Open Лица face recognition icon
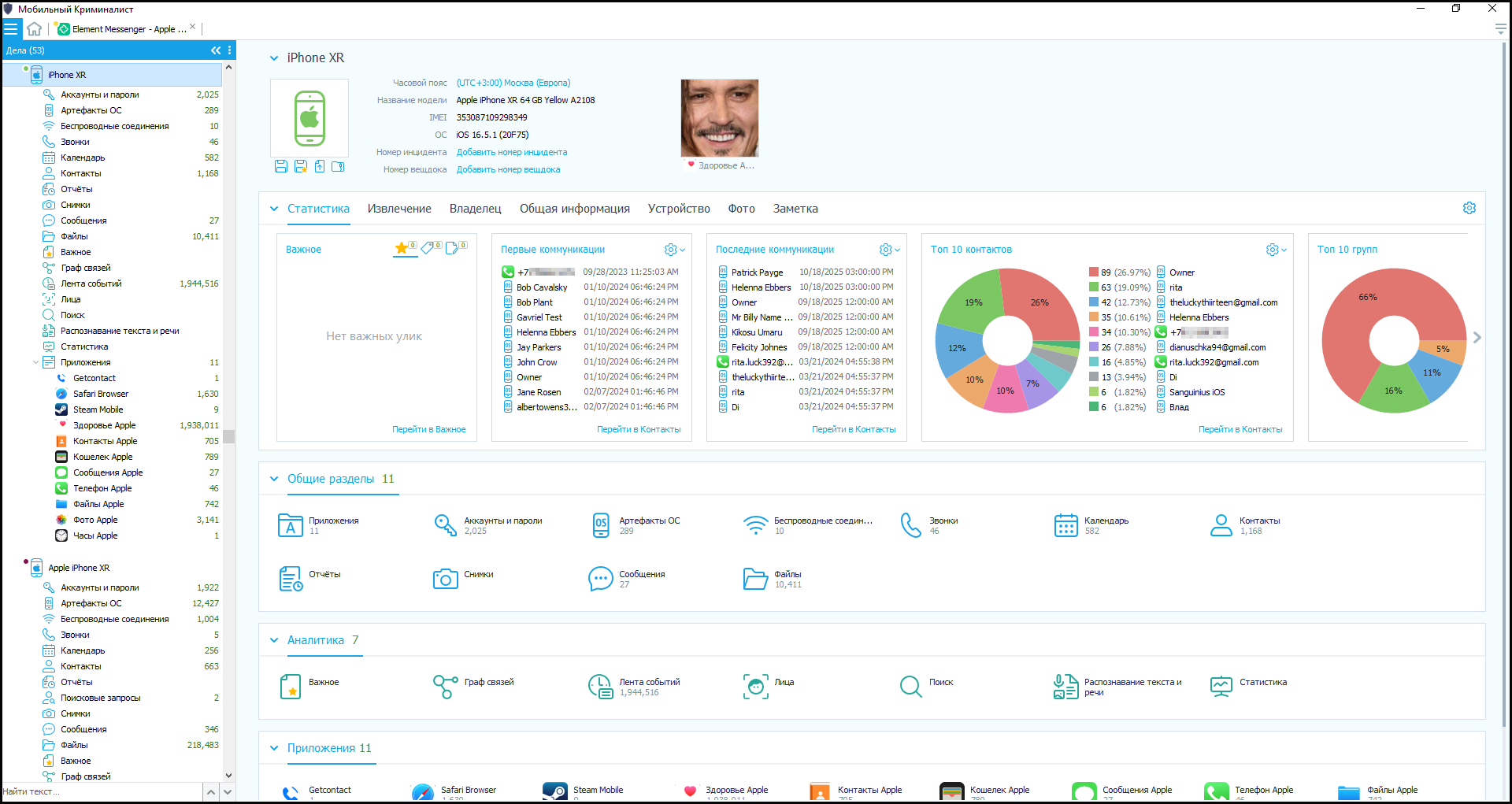 coord(755,687)
